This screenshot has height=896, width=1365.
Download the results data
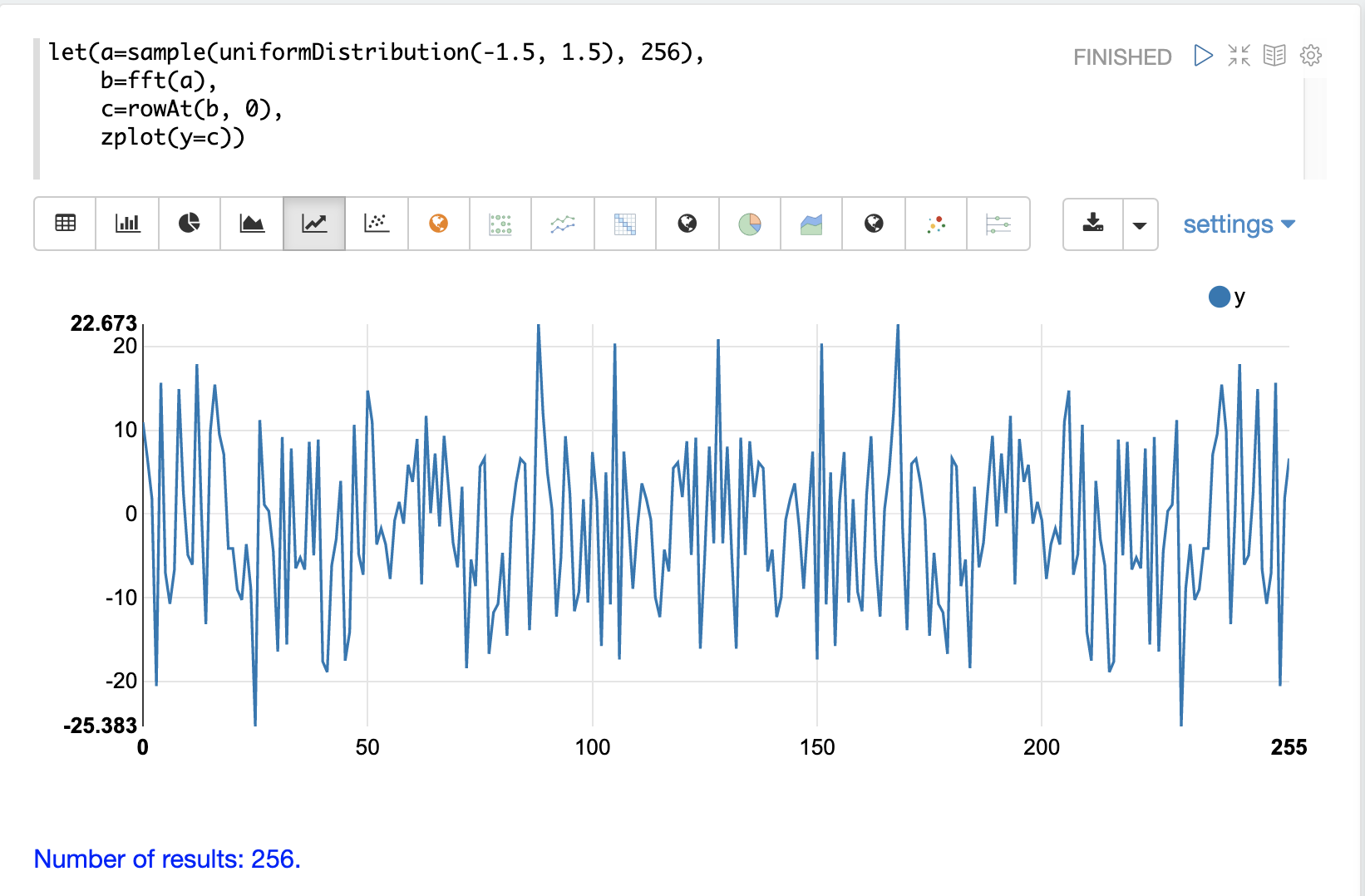tap(1093, 224)
